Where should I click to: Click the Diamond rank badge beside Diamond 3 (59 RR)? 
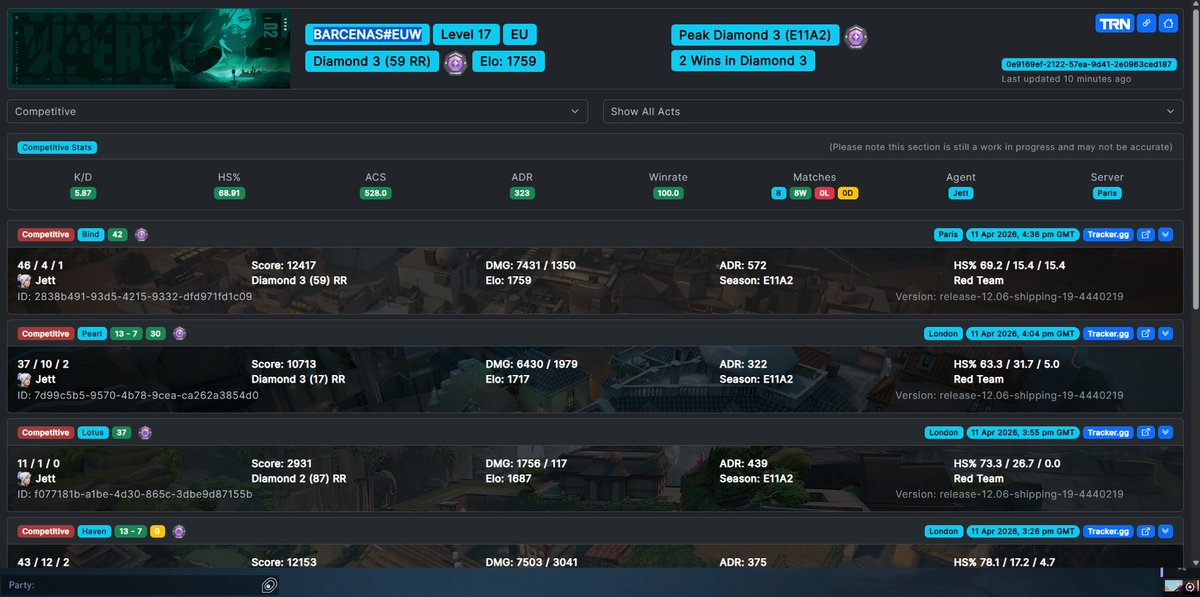(x=455, y=62)
